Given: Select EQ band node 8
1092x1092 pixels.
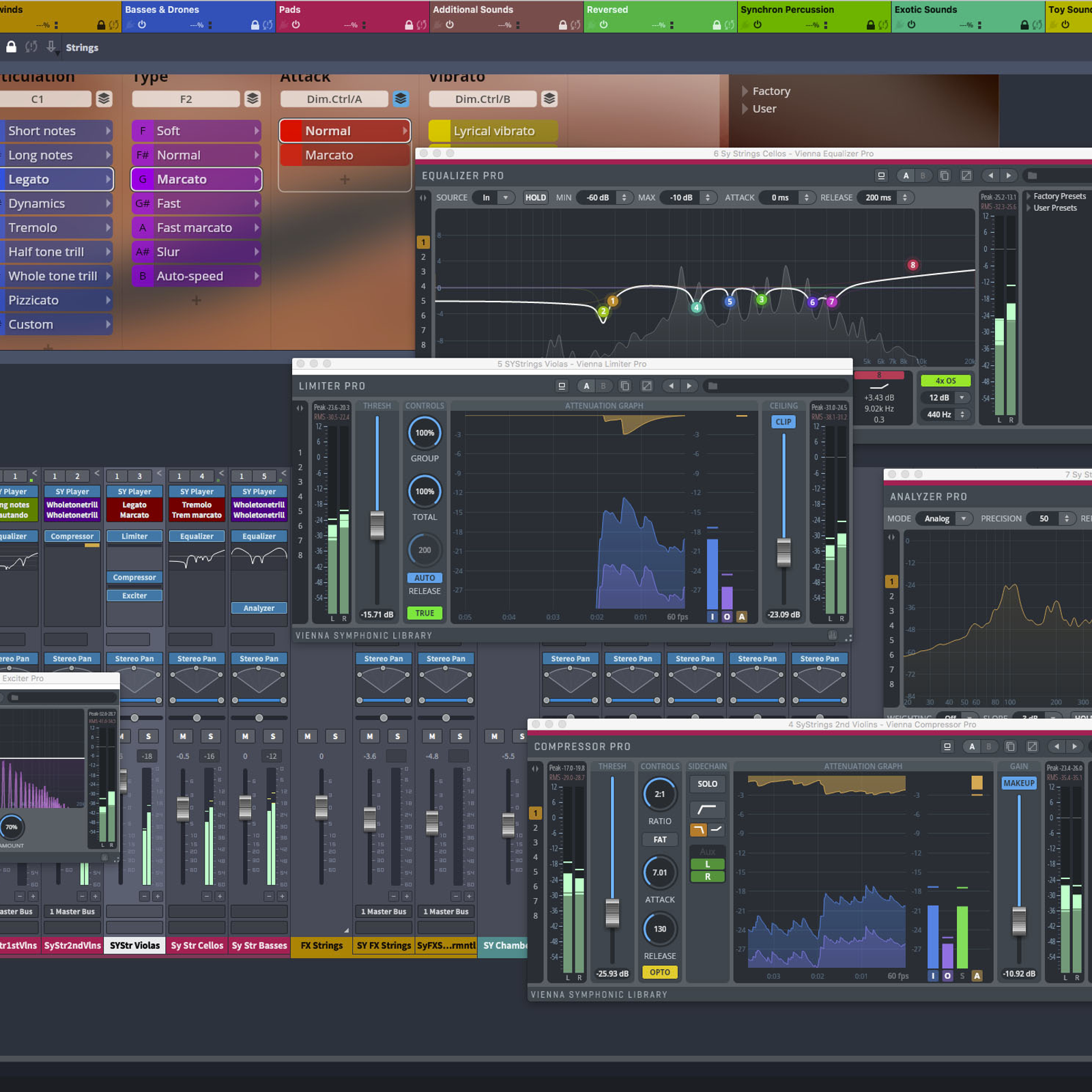Looking at the screenshot, I should [x=913, y=265].
